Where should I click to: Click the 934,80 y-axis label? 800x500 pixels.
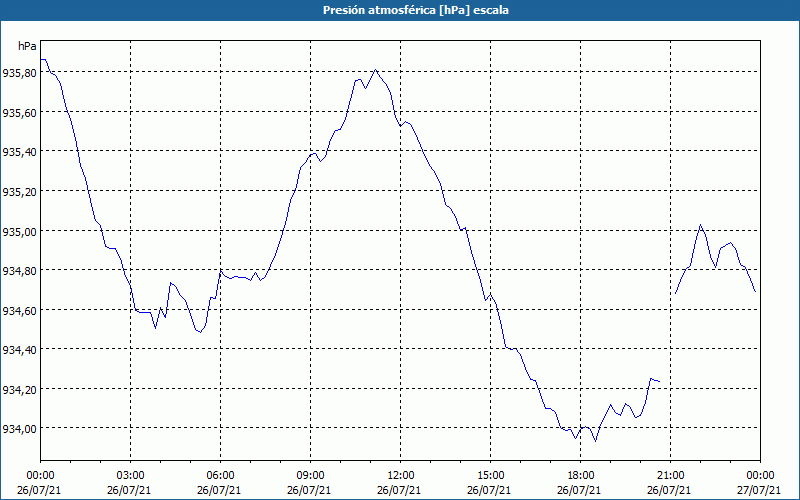tap(19, 271)
